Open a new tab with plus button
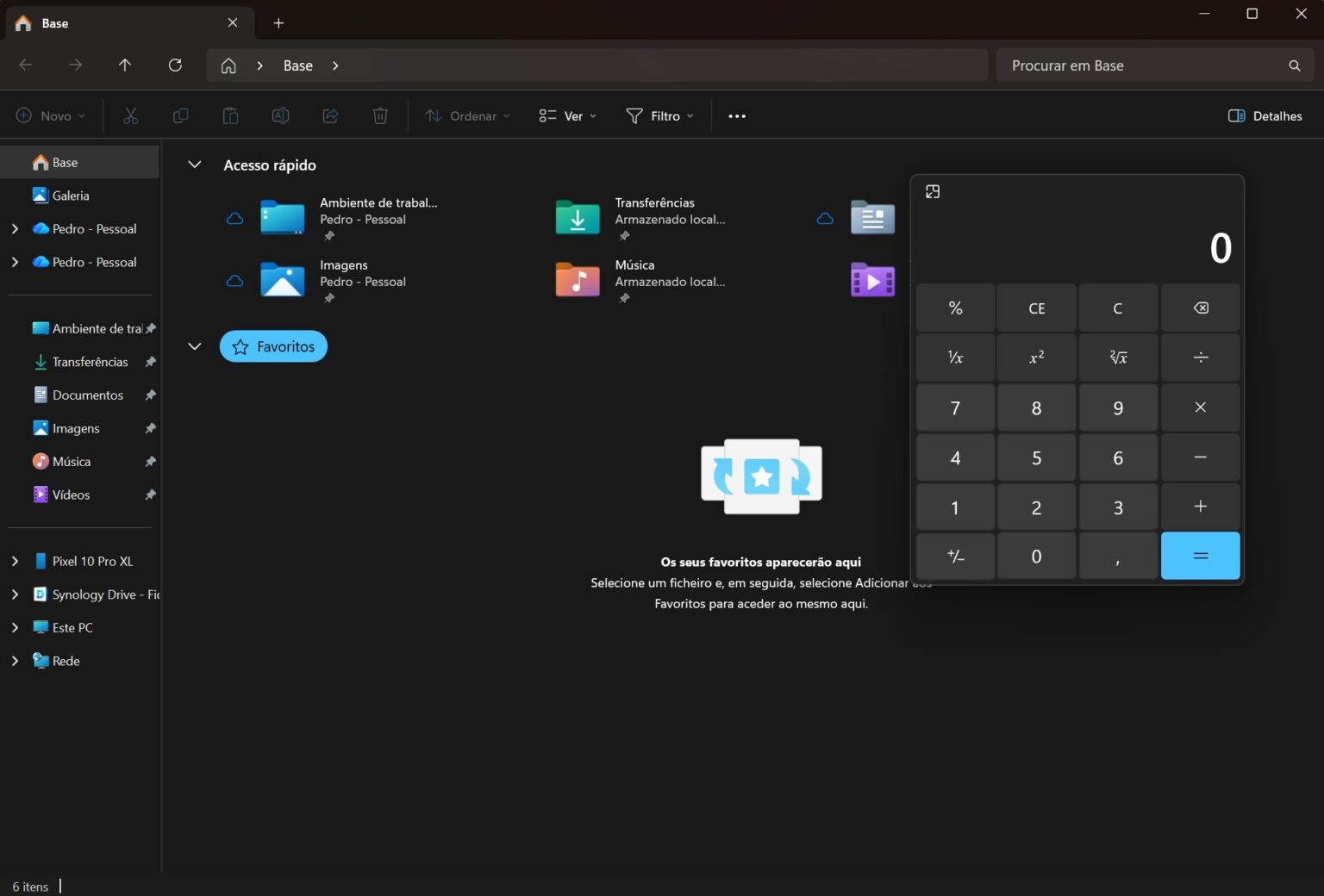This screenshot has width=1324, height=896. coord(278,23)
